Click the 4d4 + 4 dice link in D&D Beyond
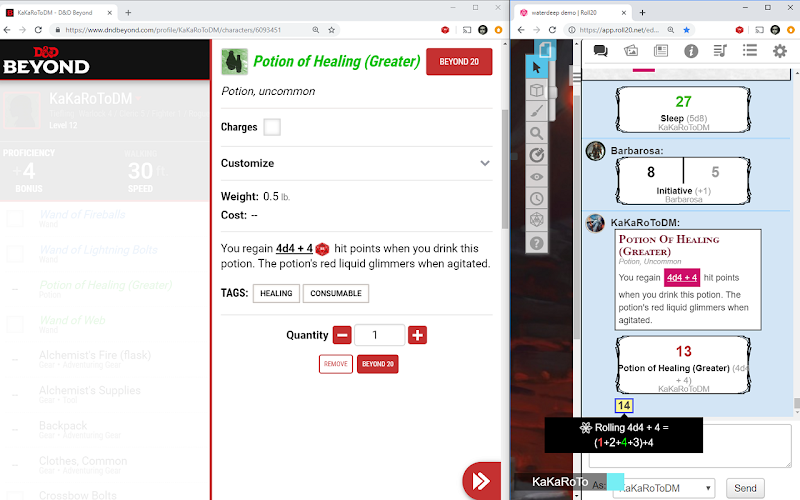Screen dimensions: 800x500 tap(294, 248)
